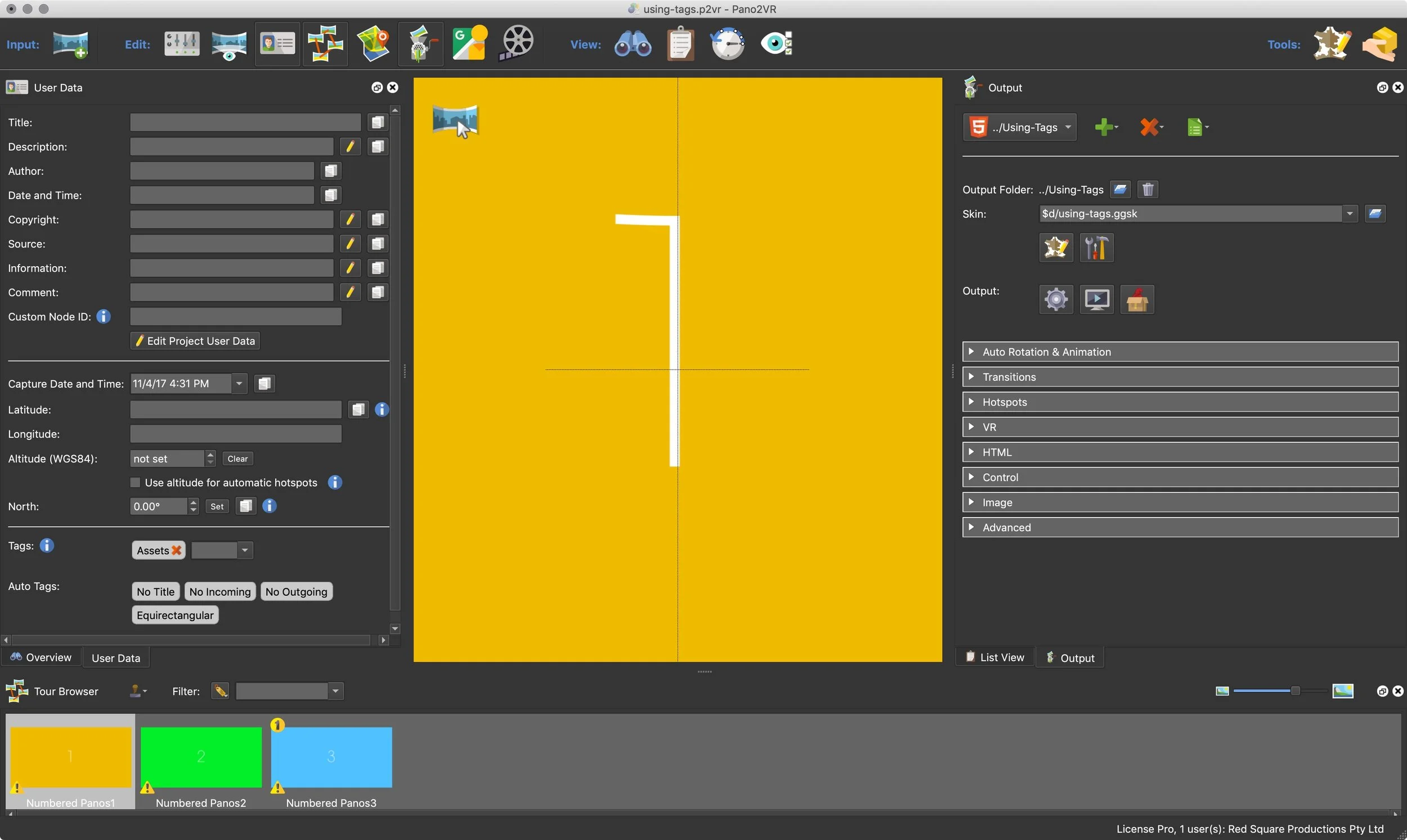Open the Tour Browser Filter dropdown
Image resolution: width=1407 pixels, height=840 pixels.
(x=336, y=691)
